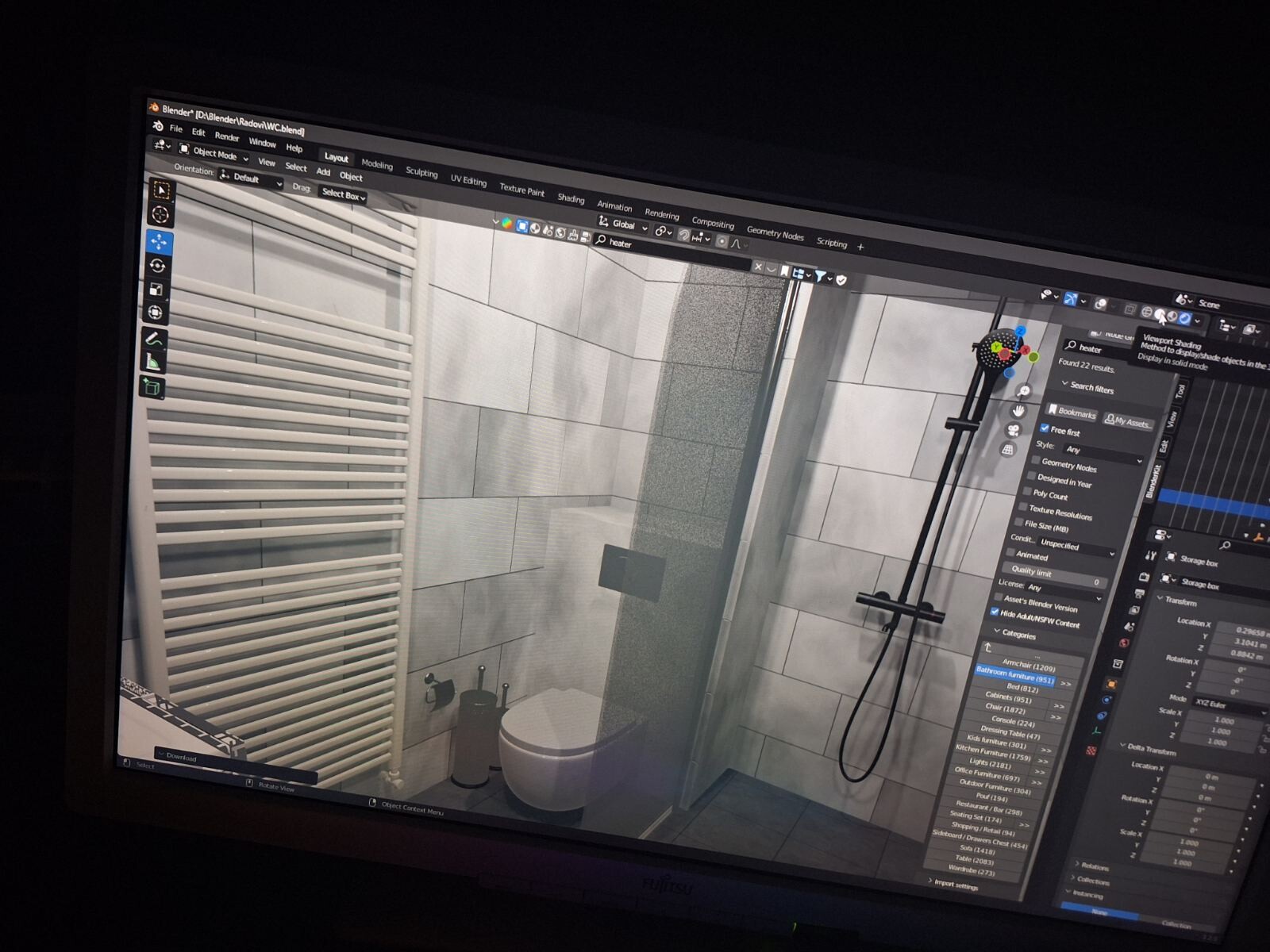Viewport: 1270px width, 952px height.
Task: Expand the Relations panel
Action: tap(1093, 866)
